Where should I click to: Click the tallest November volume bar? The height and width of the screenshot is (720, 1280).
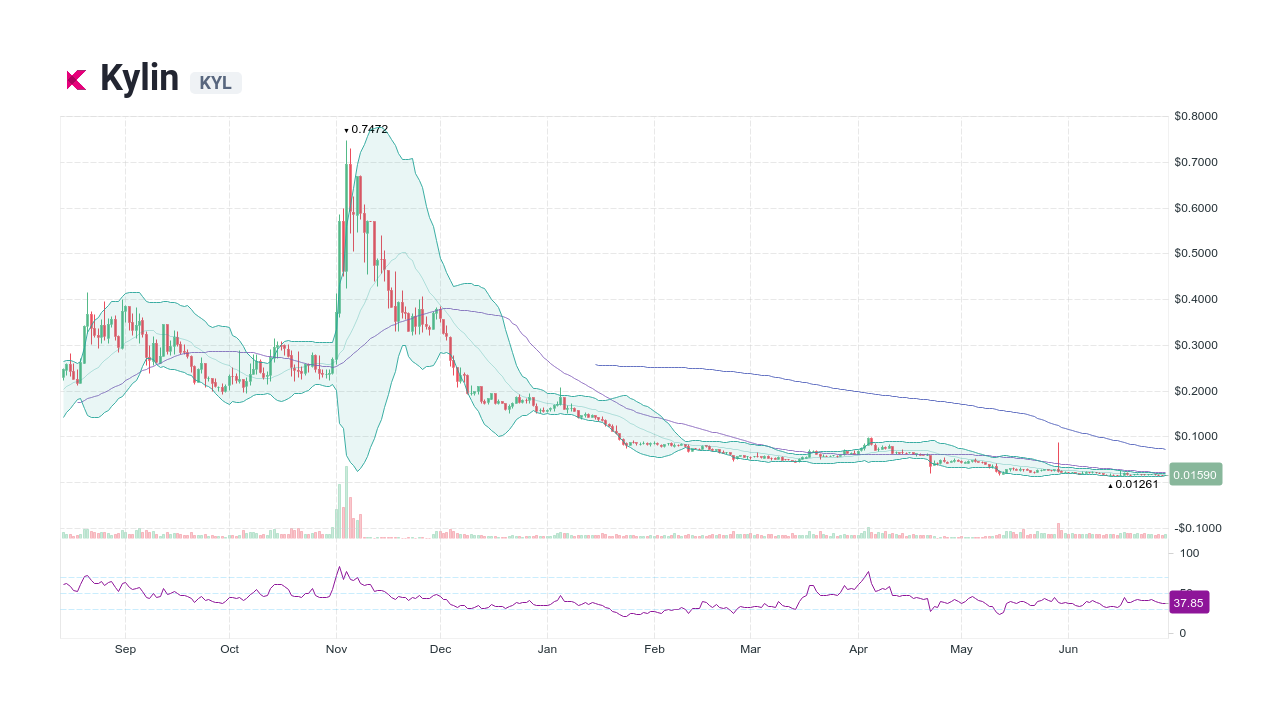(x=346, y=502)
